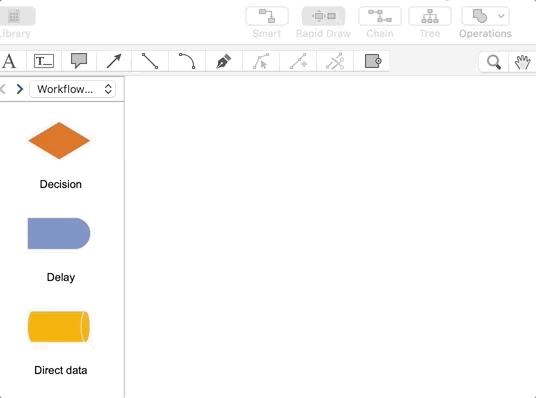Open the Operations shape icon
The width and height of the screenshot is (536, 398).
pyautogui.click(x=480, y=16)
